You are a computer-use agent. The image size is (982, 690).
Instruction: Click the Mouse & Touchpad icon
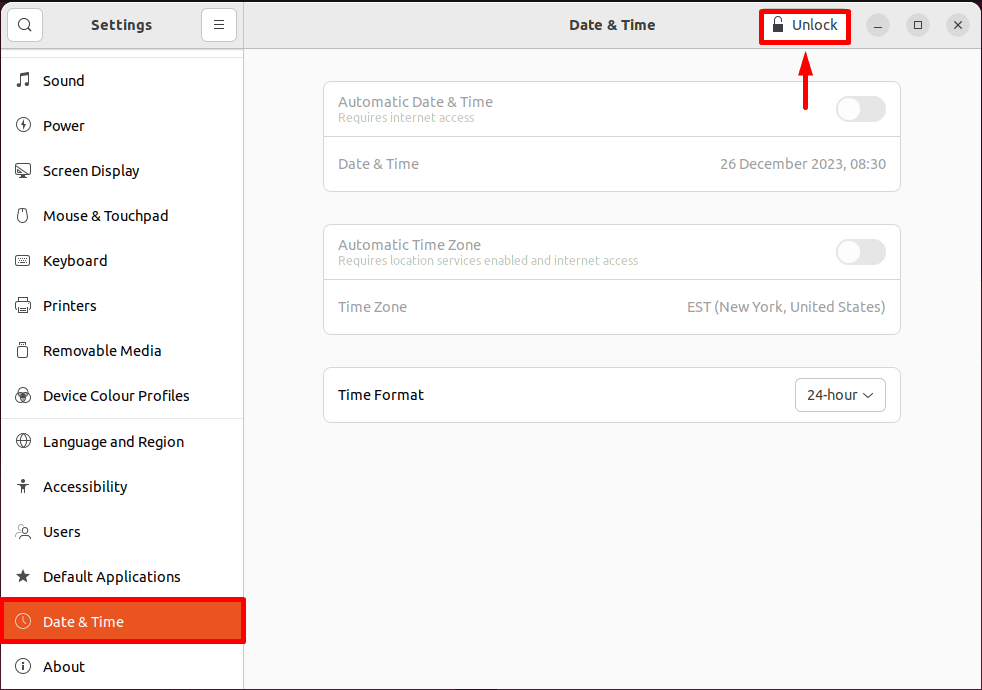(23, 215)
